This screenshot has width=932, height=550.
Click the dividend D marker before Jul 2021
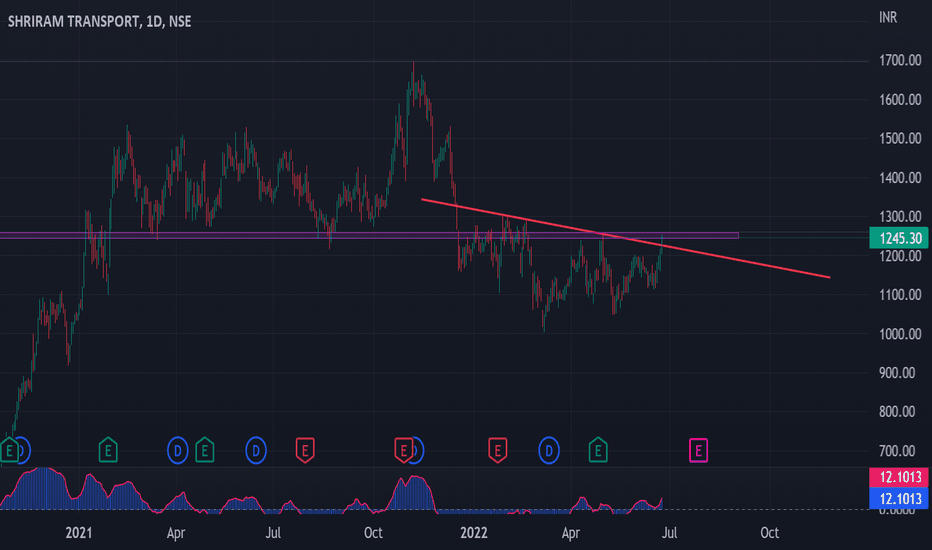click(x=256, y=451)
